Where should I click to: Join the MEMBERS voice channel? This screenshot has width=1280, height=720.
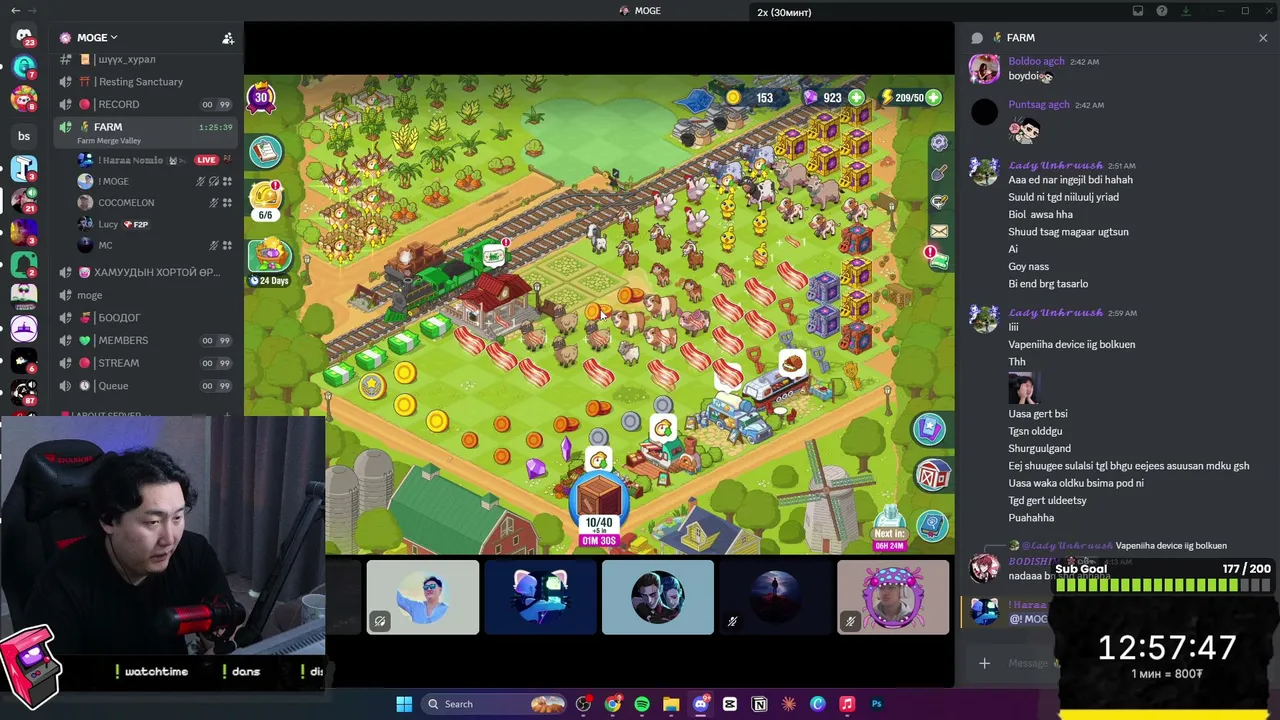click(147, 340)
